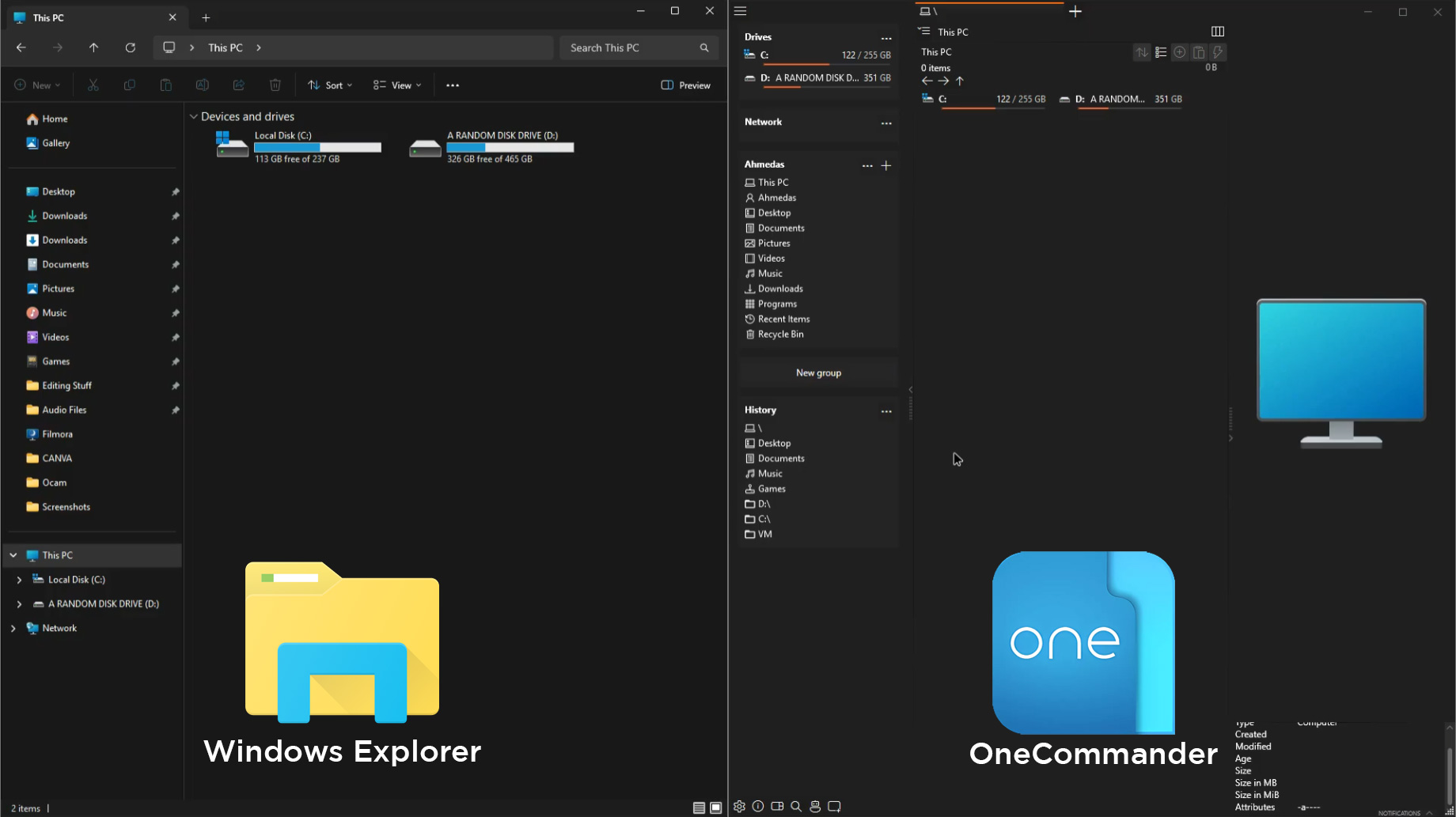Click the New group button in OneCommander
Screen dimensions: 1456x817
coord(818,373)
